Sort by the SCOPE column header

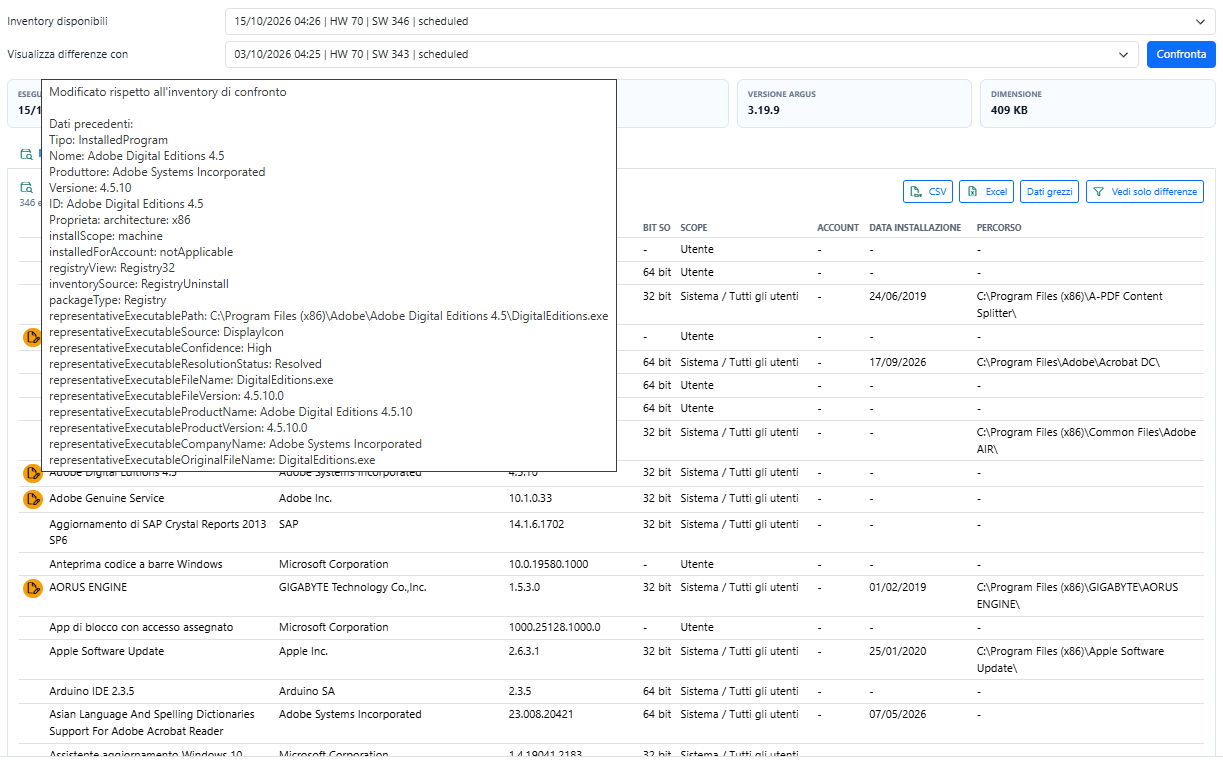693,228
